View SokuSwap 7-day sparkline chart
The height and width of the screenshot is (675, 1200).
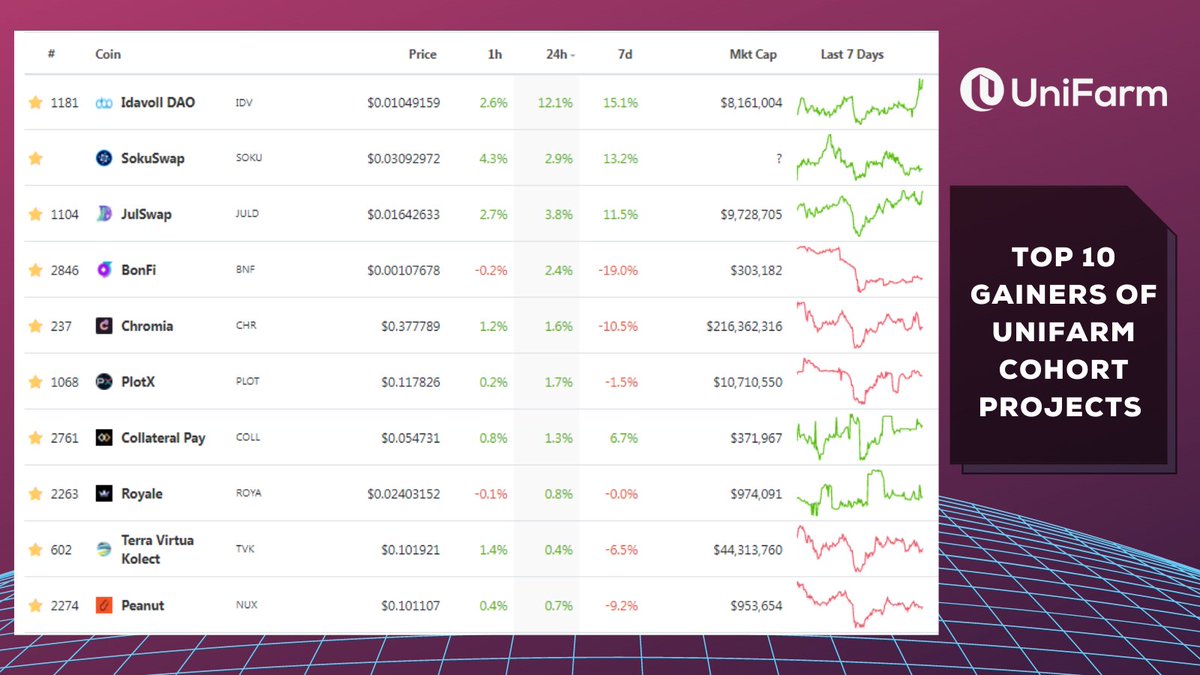(x=860, y=158)
